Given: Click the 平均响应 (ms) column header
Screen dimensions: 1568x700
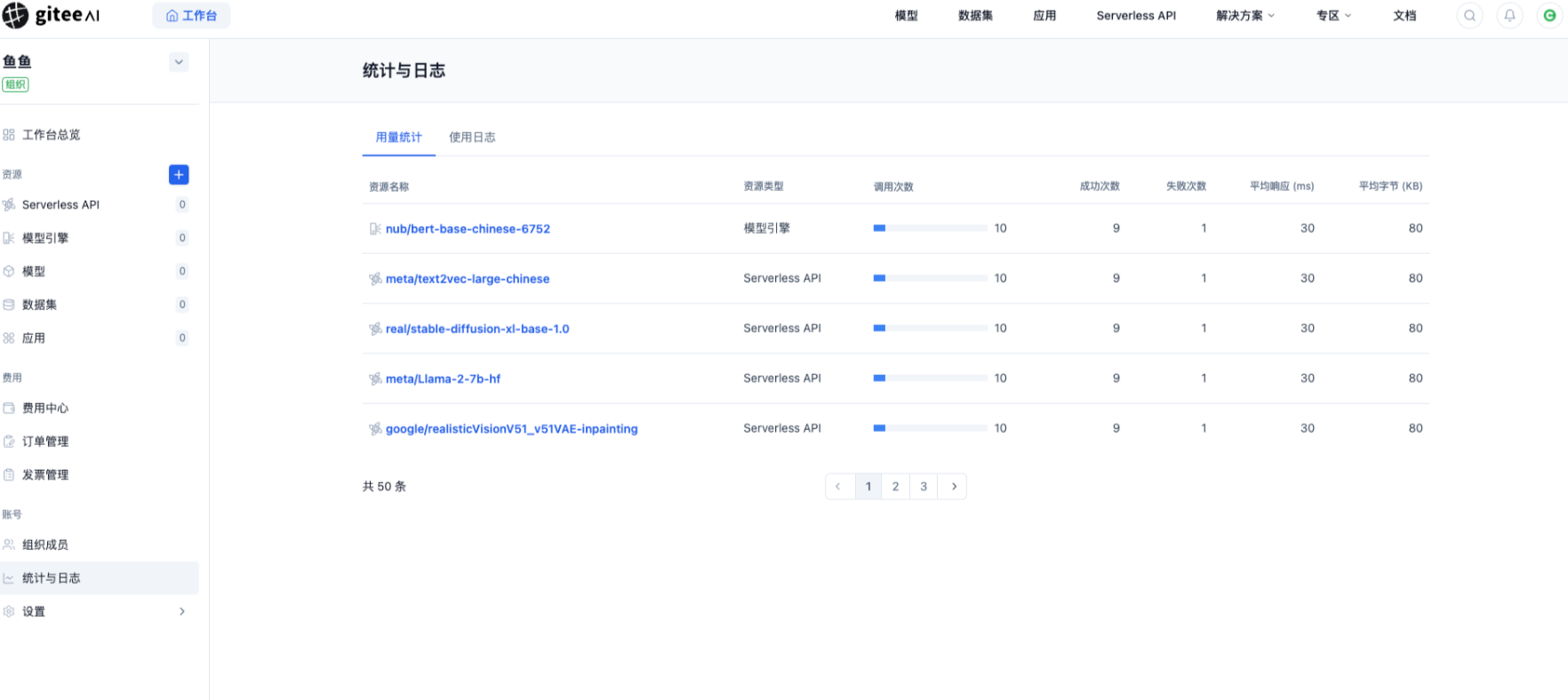Looking at the screenshot, I should (1281, 186).
